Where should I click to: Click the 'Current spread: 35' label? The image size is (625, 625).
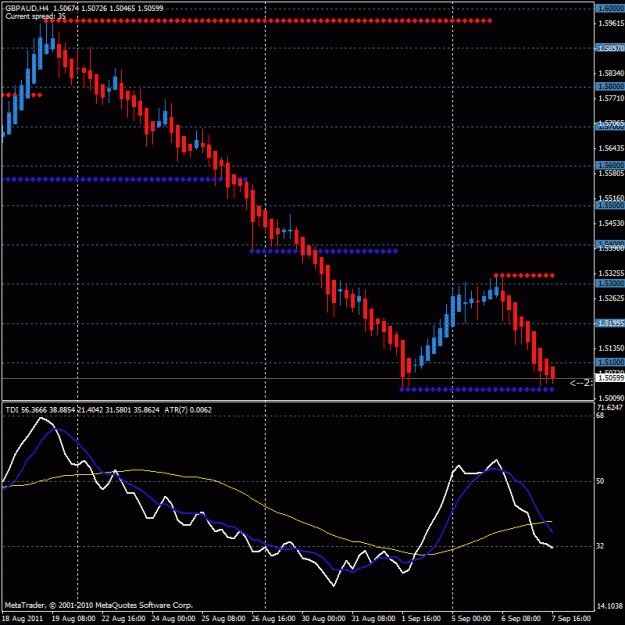(35, 16)
